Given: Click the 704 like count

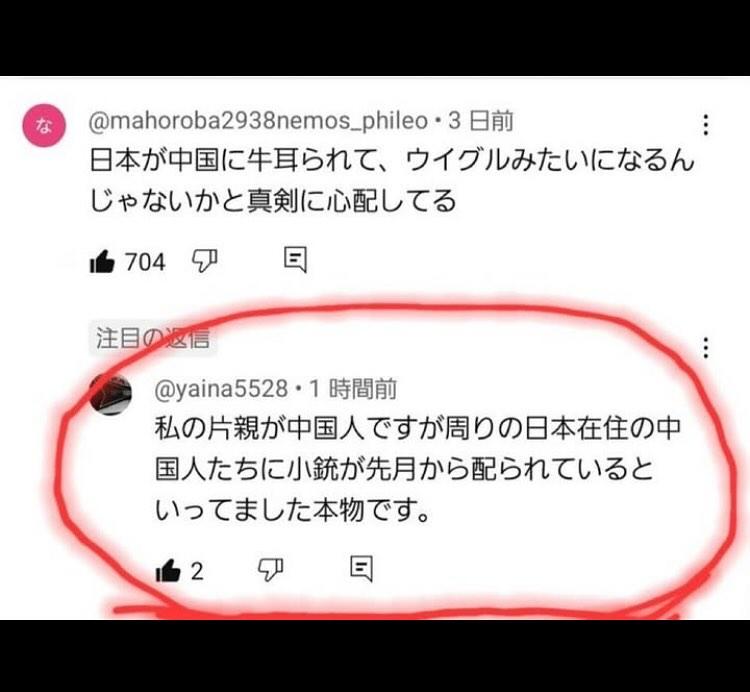Looking at the screenshot, I should tap(145, 262).
